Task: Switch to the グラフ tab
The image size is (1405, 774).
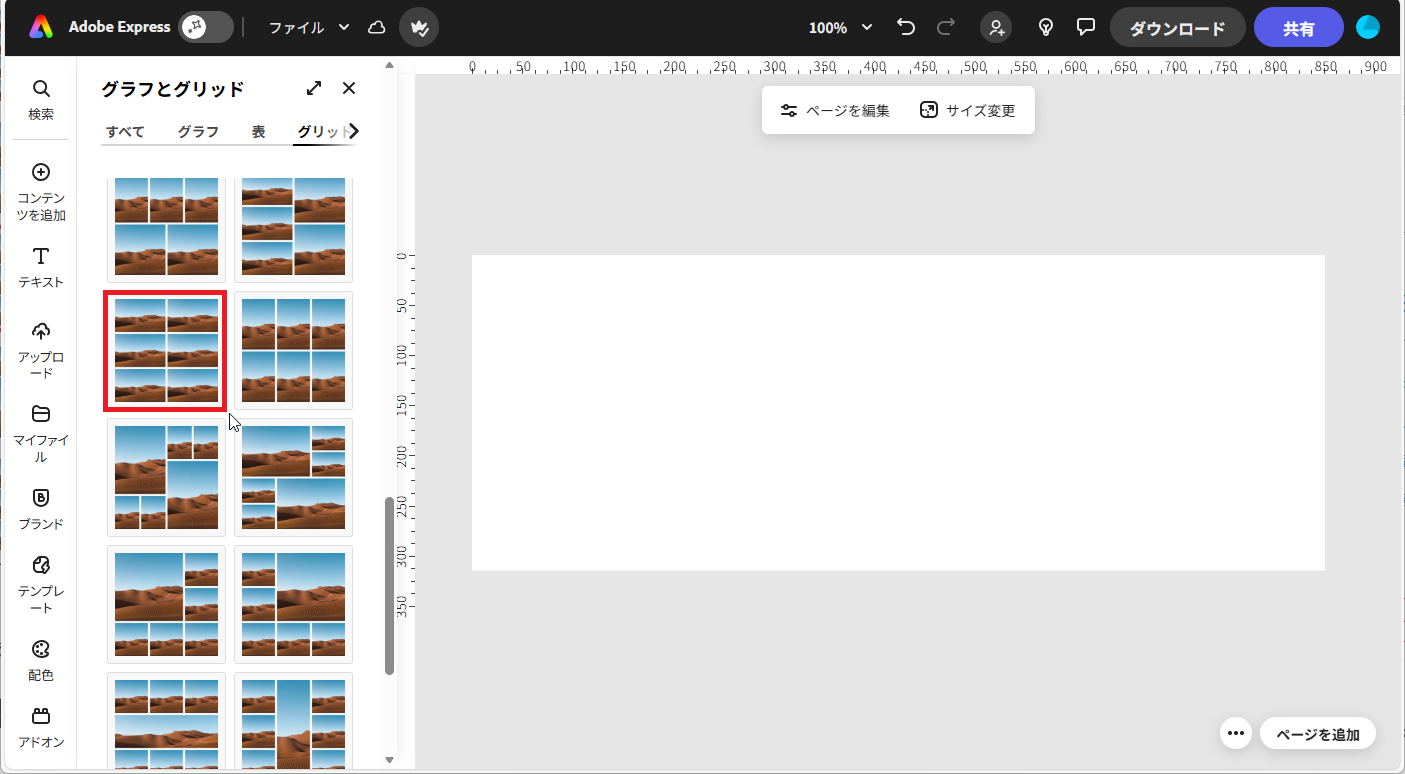Action: [x=198, y=132]
